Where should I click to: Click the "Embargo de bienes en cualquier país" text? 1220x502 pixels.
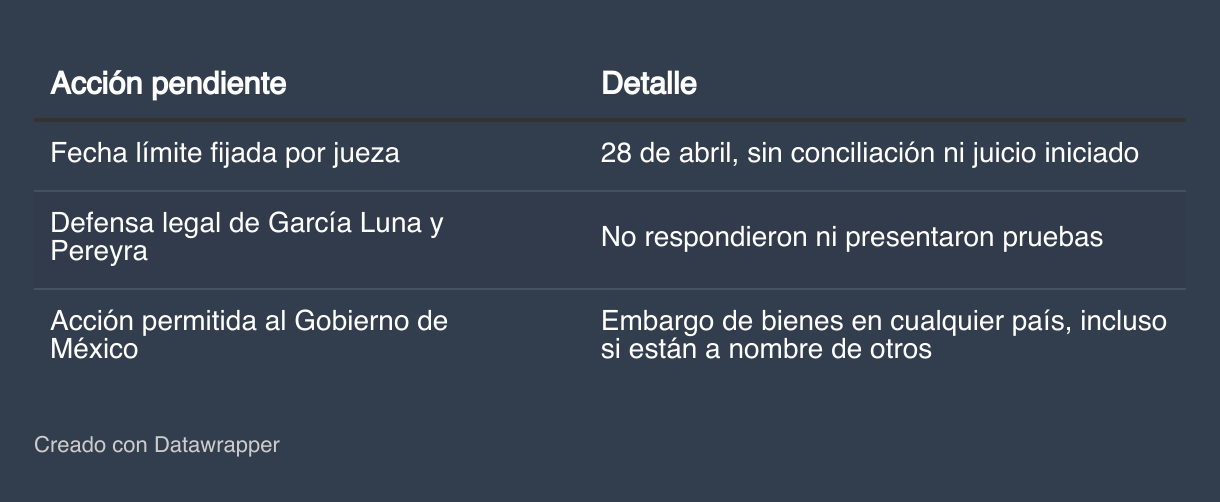click(x=828, y=322)
